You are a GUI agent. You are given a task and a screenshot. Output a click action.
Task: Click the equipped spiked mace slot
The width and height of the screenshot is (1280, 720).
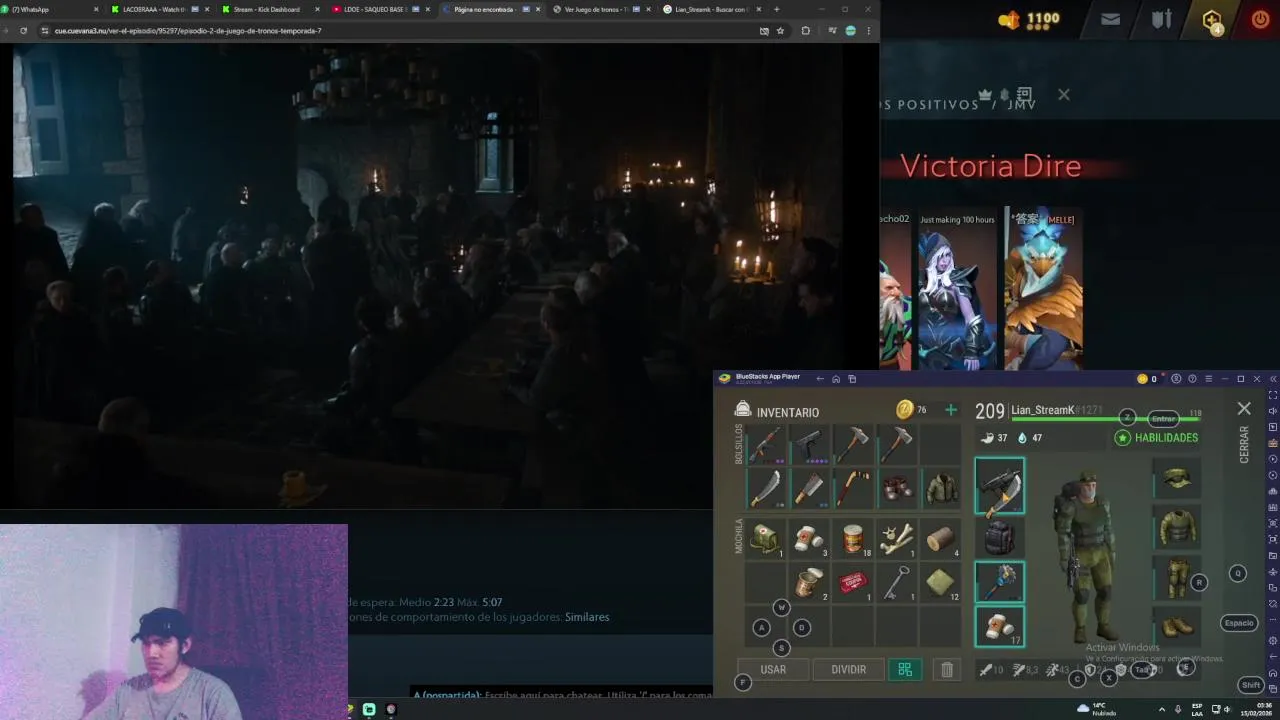click(x=1000, y=582)
